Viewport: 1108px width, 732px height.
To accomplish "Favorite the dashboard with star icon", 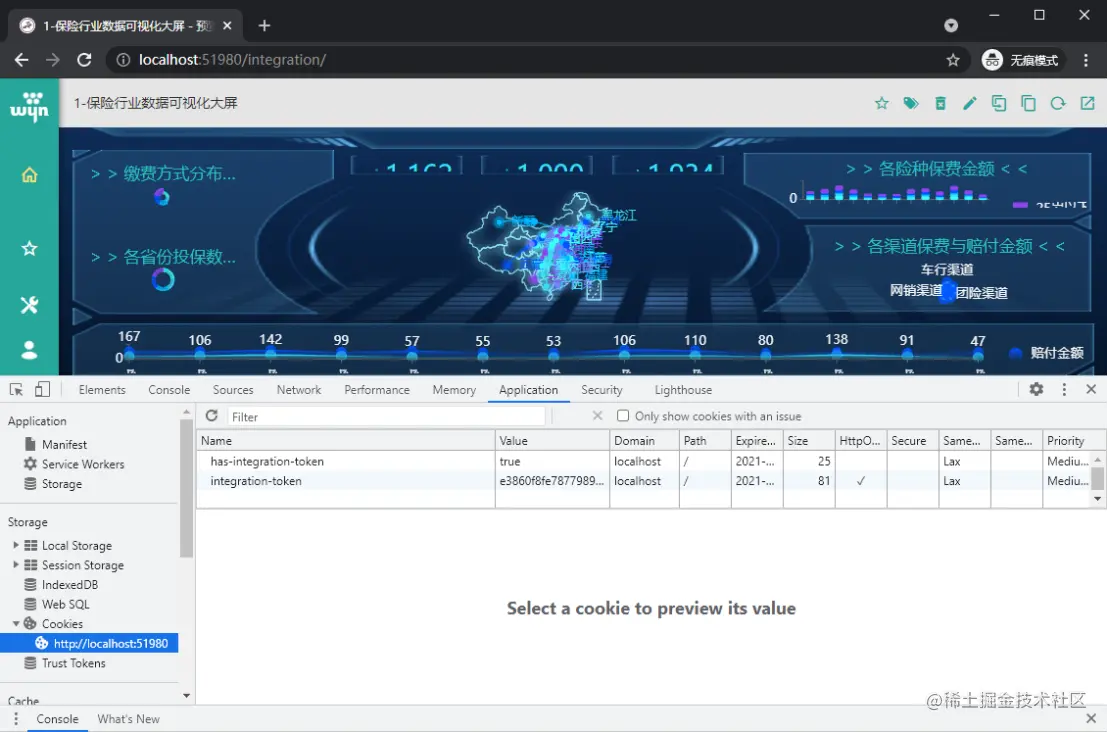I will coord(881,104).
